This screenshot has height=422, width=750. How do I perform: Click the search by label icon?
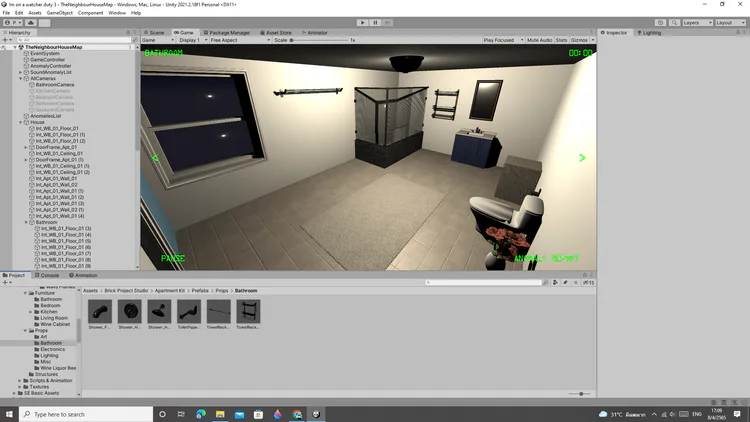point(565,282)
